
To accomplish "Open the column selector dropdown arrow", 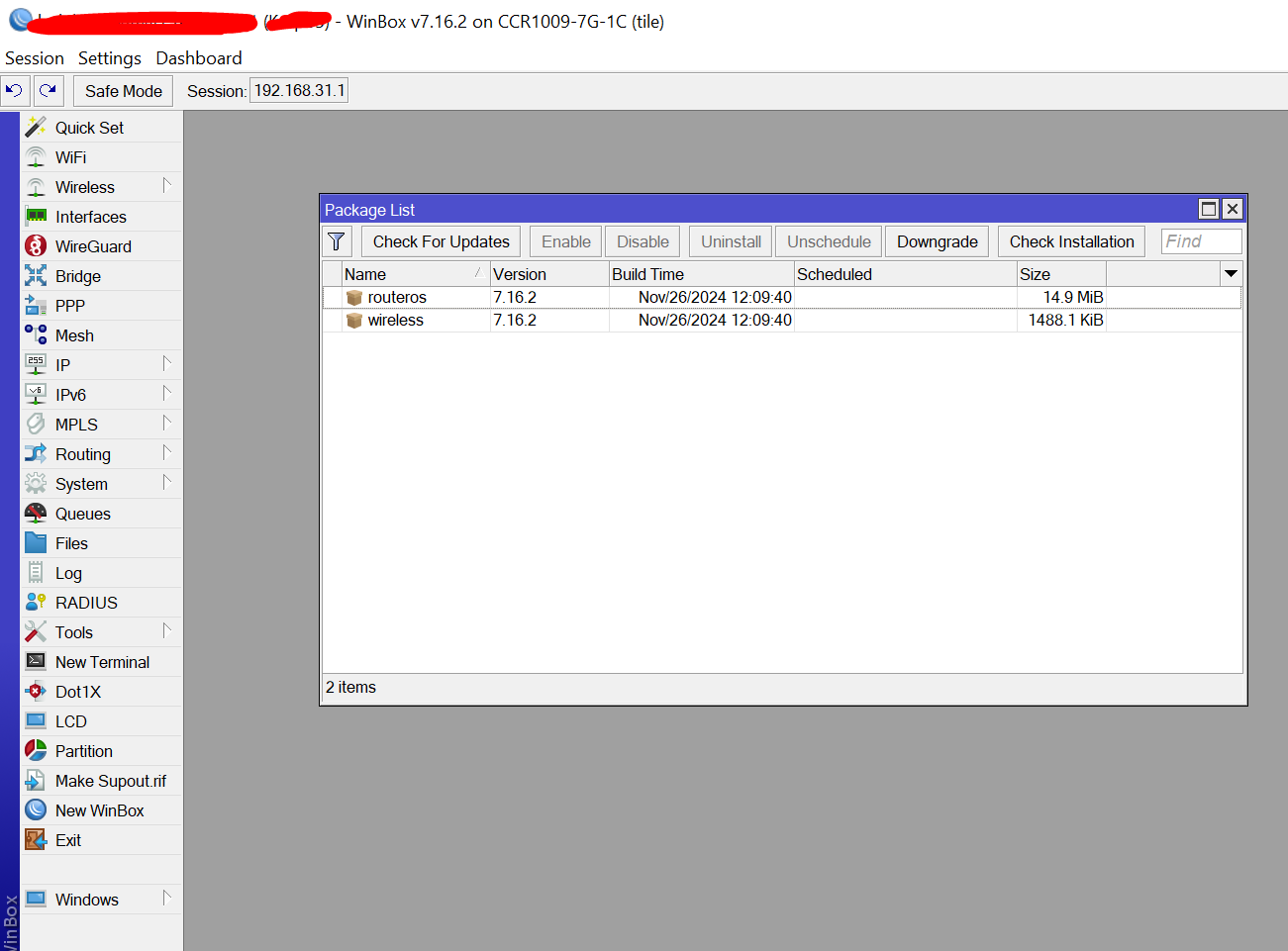I will 1231,274.
